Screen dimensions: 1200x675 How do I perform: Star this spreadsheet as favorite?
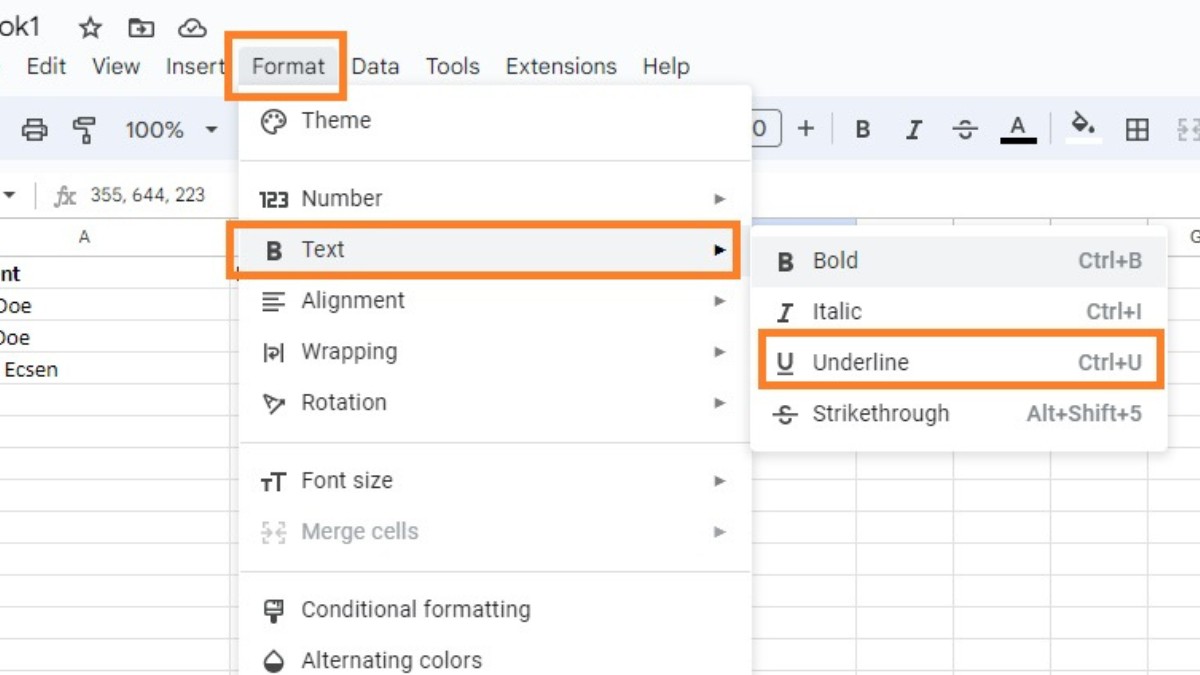[90, 28]
